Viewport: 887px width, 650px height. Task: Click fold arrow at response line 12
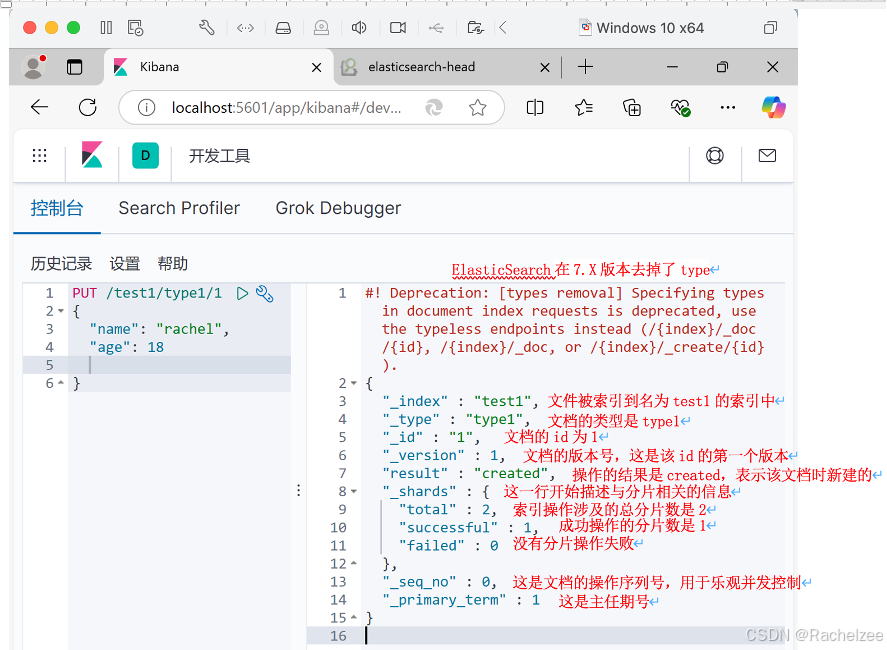pos(354,564)
